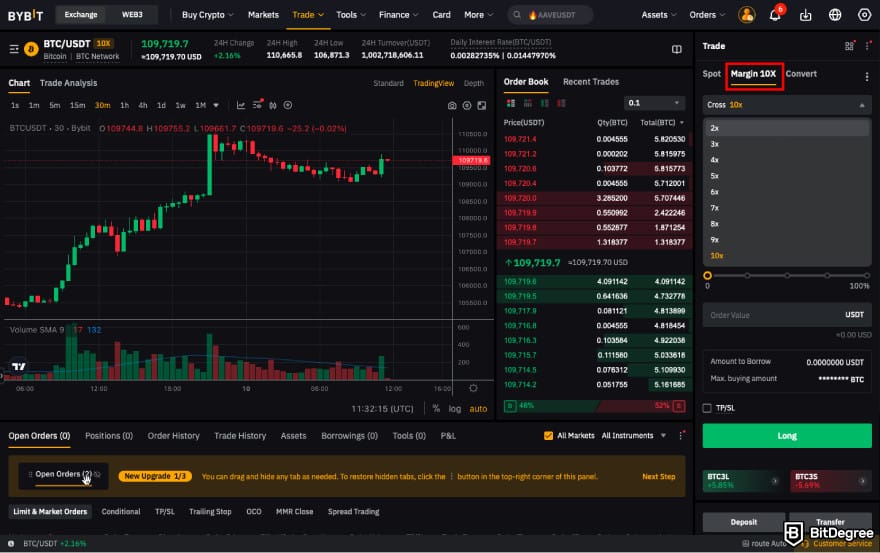Click the chart settings gear below volume
The image size is (880, 553).
(473, 388)
